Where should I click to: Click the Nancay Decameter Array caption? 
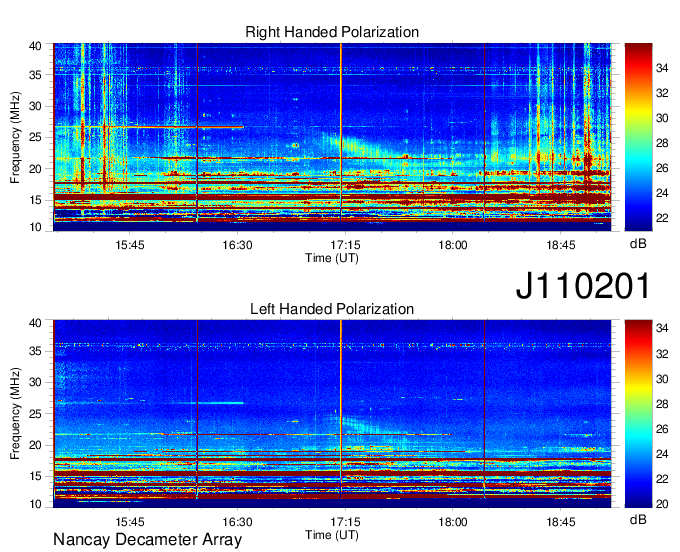147,540
